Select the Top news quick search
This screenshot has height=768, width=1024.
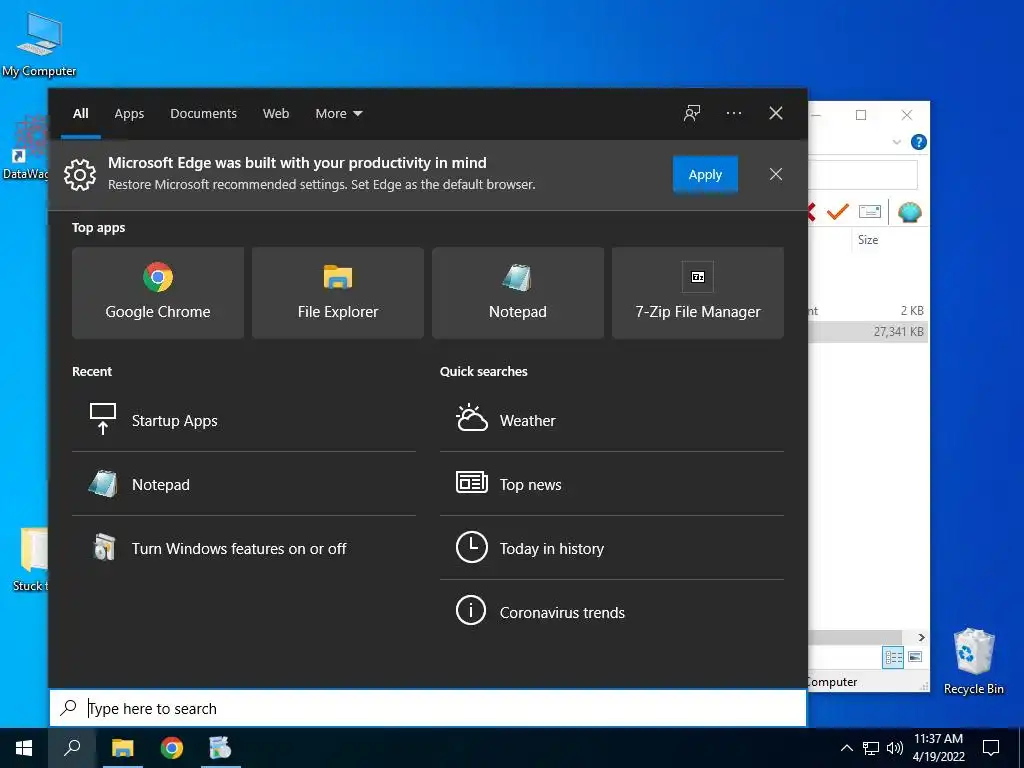612,484
